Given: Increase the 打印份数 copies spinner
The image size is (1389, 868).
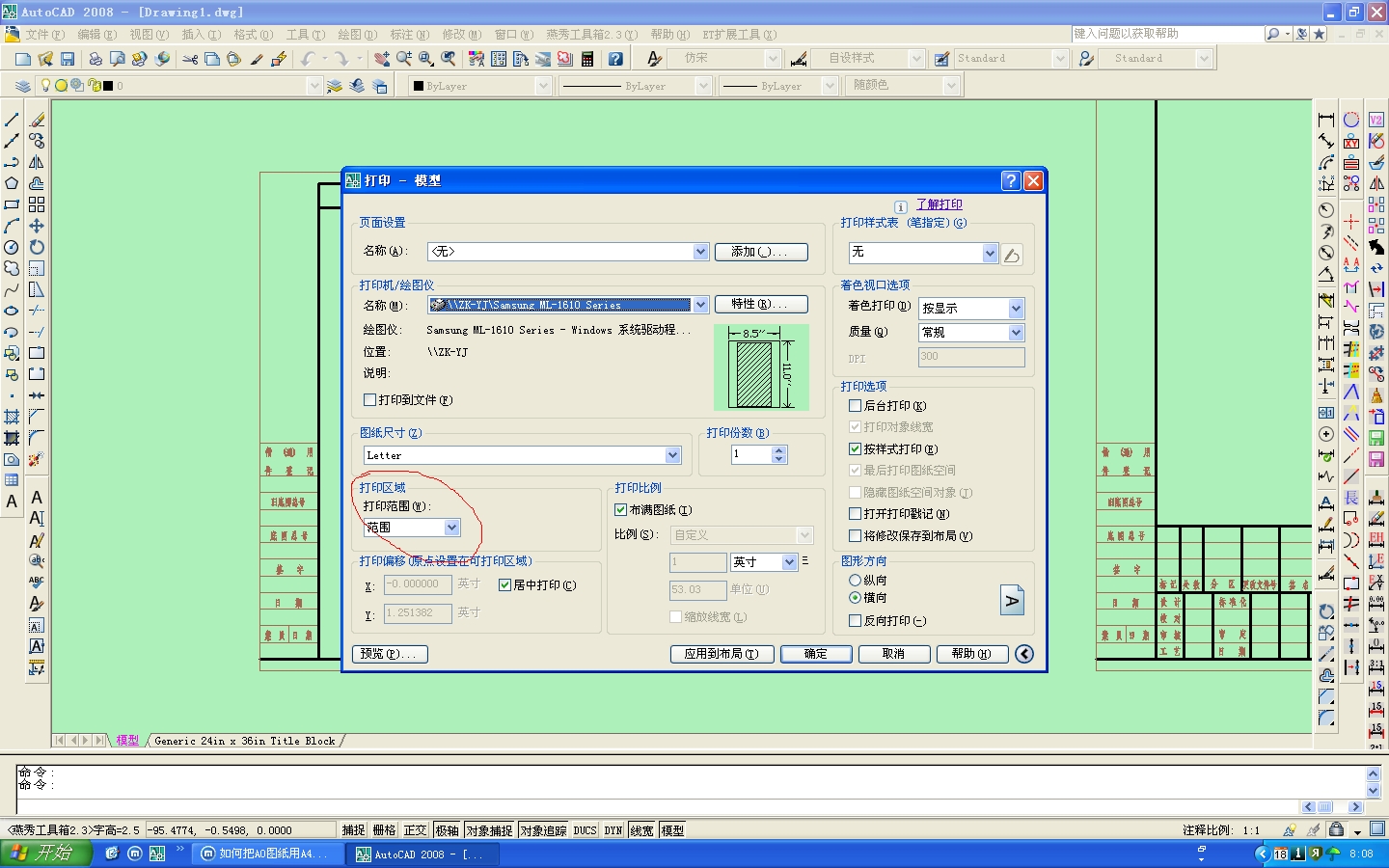Looking at the screenshot, I should pyautogui.click(x=779, y=450).
